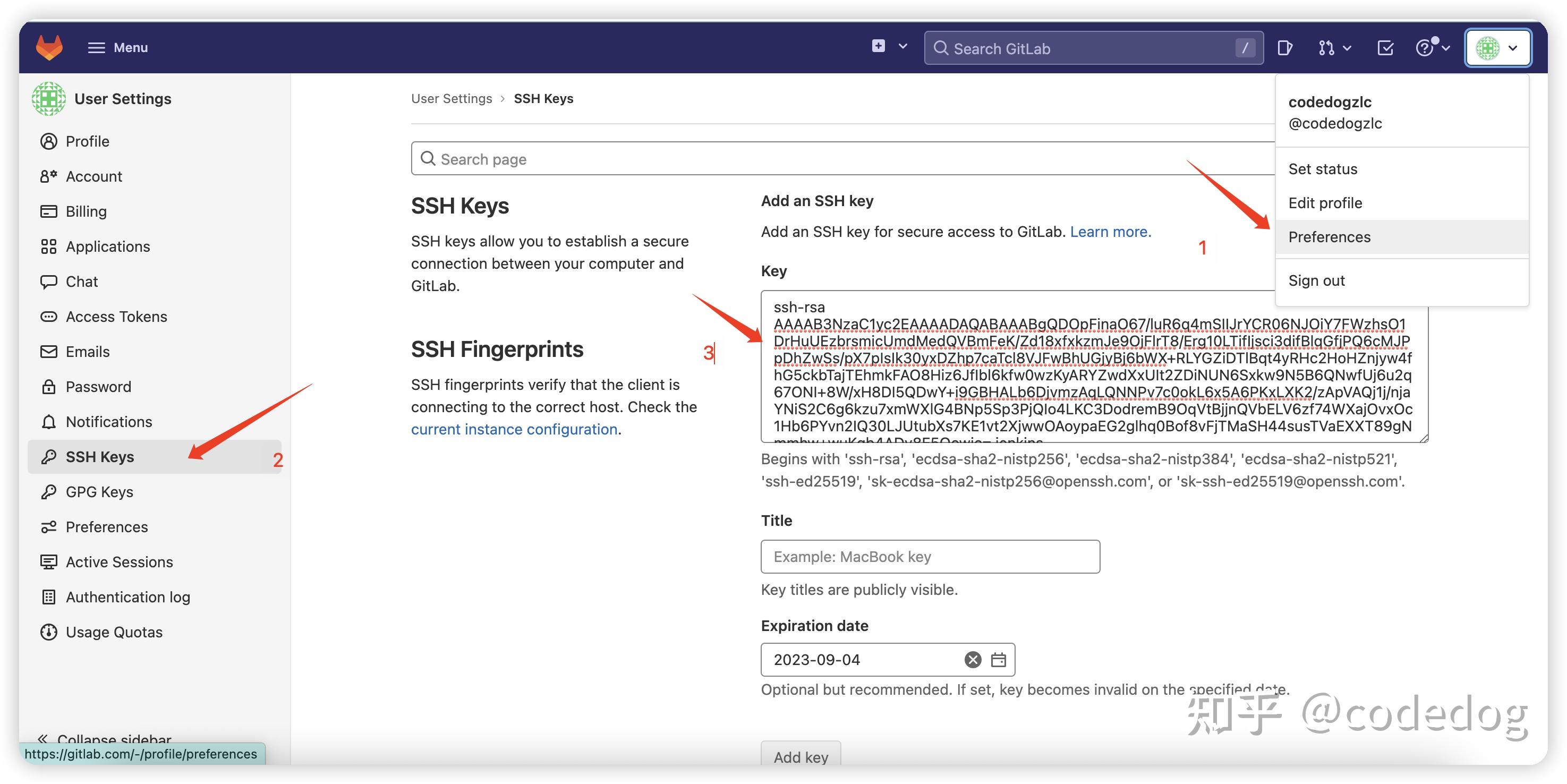Image resolution: width=1567 pixels, height=784 pixels.
Task: Click the Add key button
Action: point(800,756)
